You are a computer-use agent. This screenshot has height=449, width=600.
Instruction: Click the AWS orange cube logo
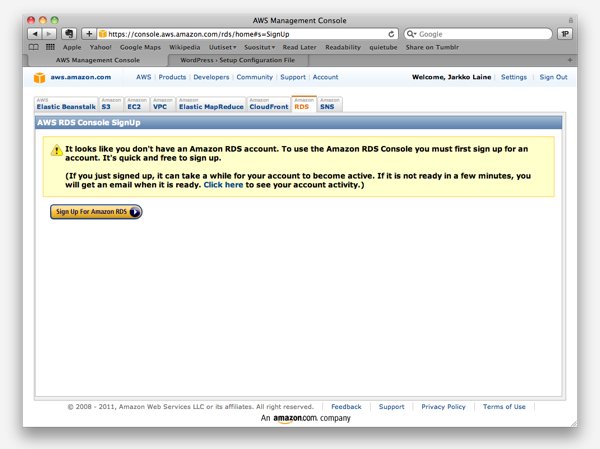point(39,77)
